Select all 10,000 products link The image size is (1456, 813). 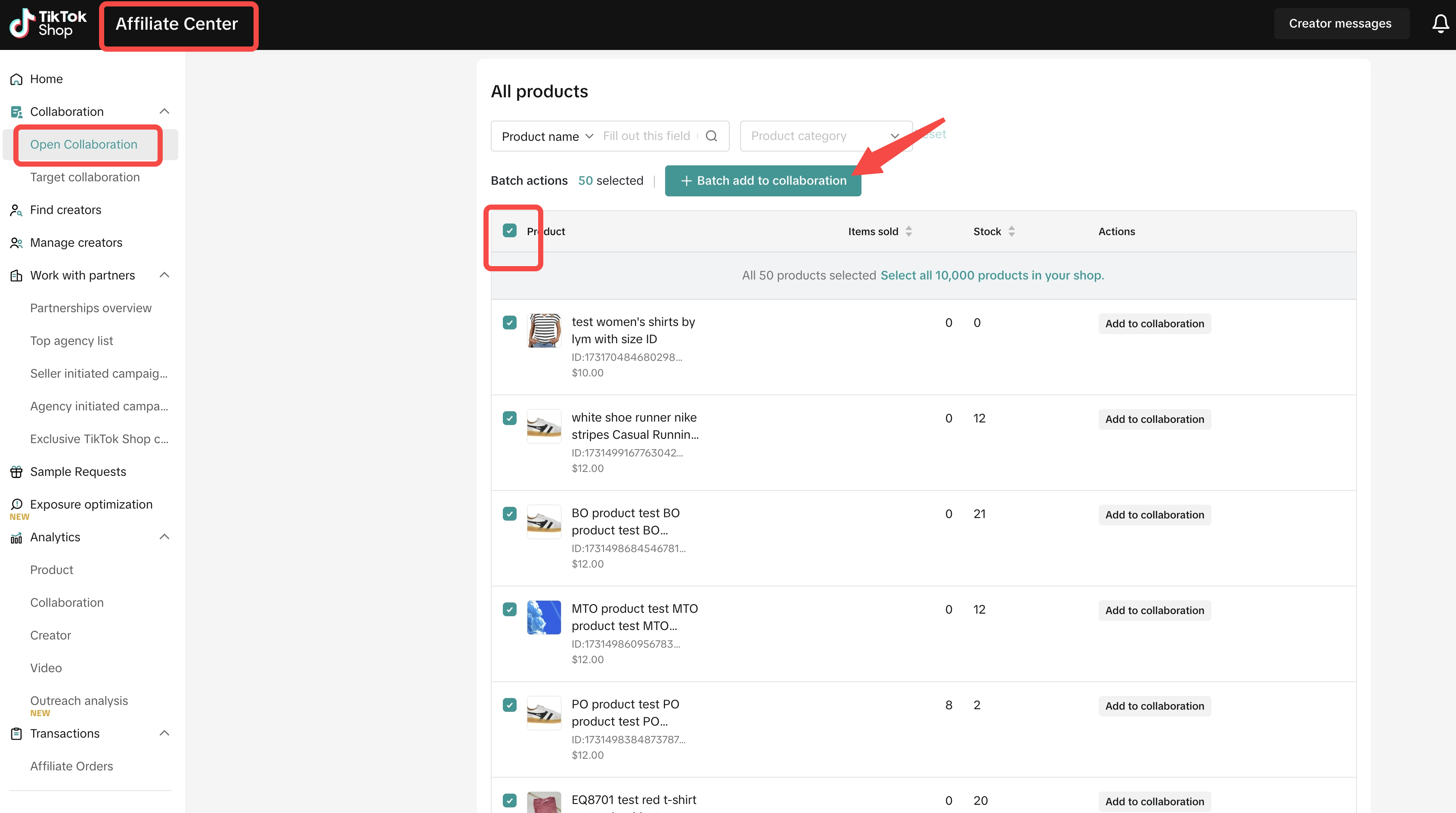click(x=992, y=275)
